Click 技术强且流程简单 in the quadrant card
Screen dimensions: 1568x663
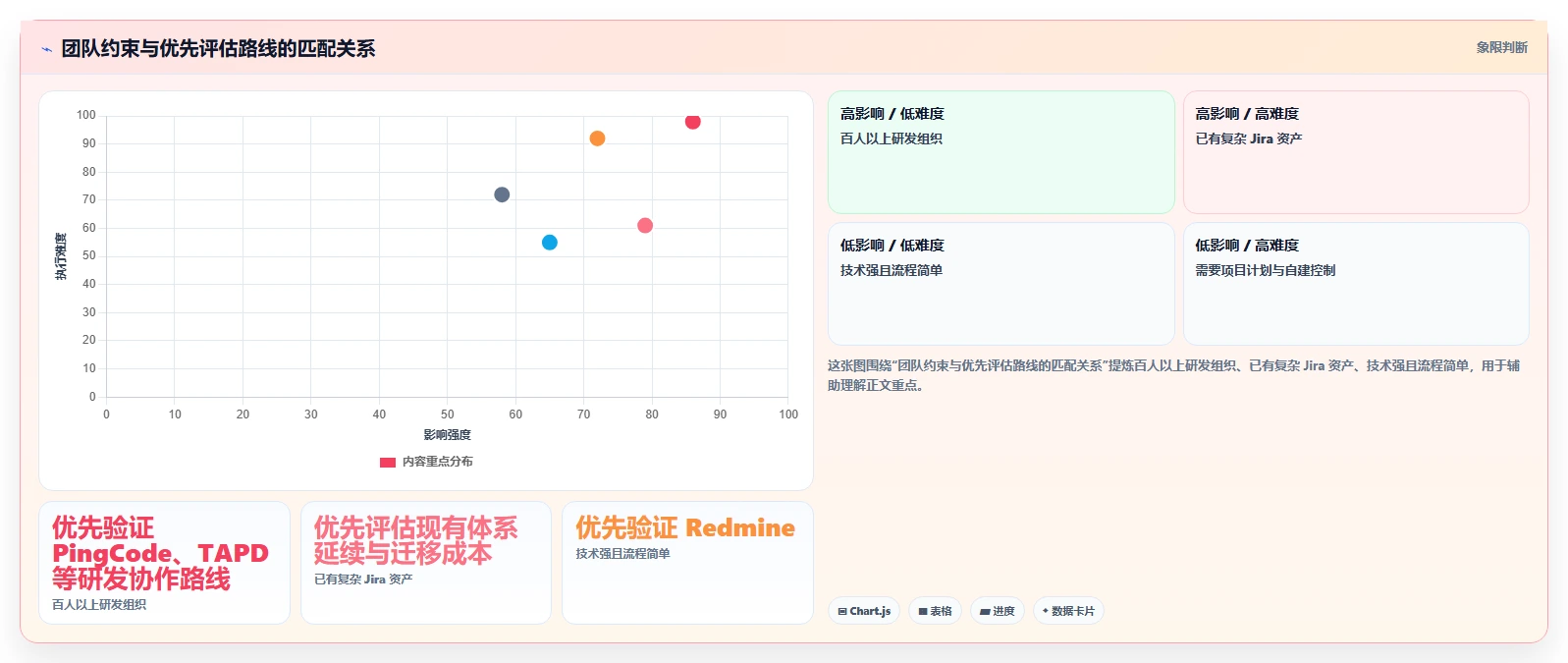click(x=892, y=270)
